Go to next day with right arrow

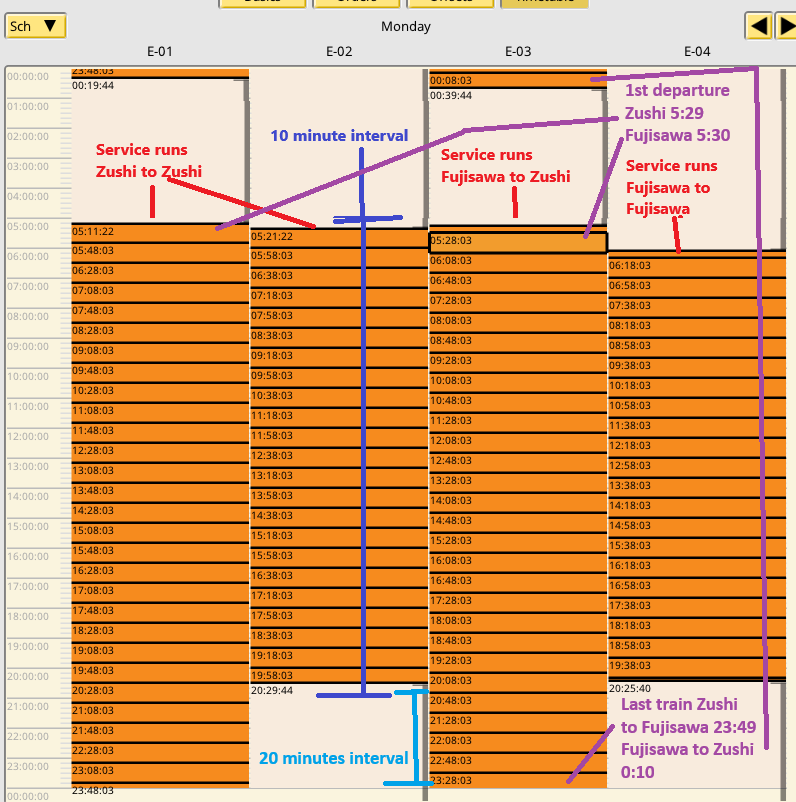point(786,26)
